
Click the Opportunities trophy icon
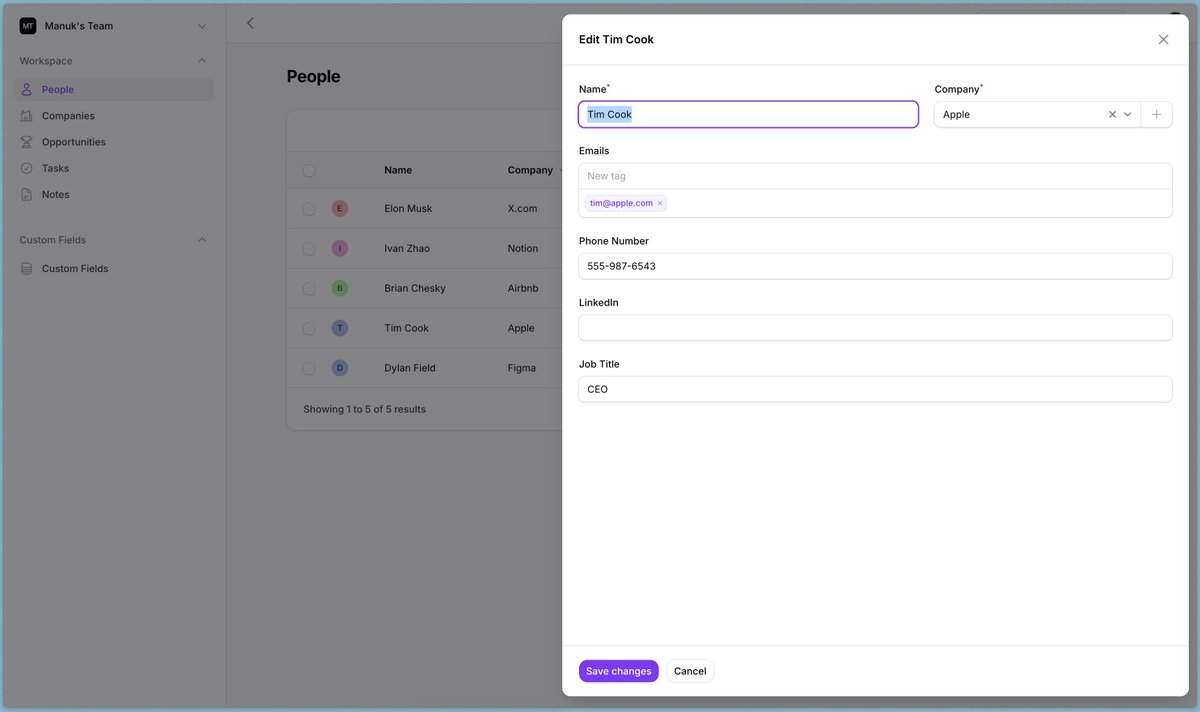(27, 142)
